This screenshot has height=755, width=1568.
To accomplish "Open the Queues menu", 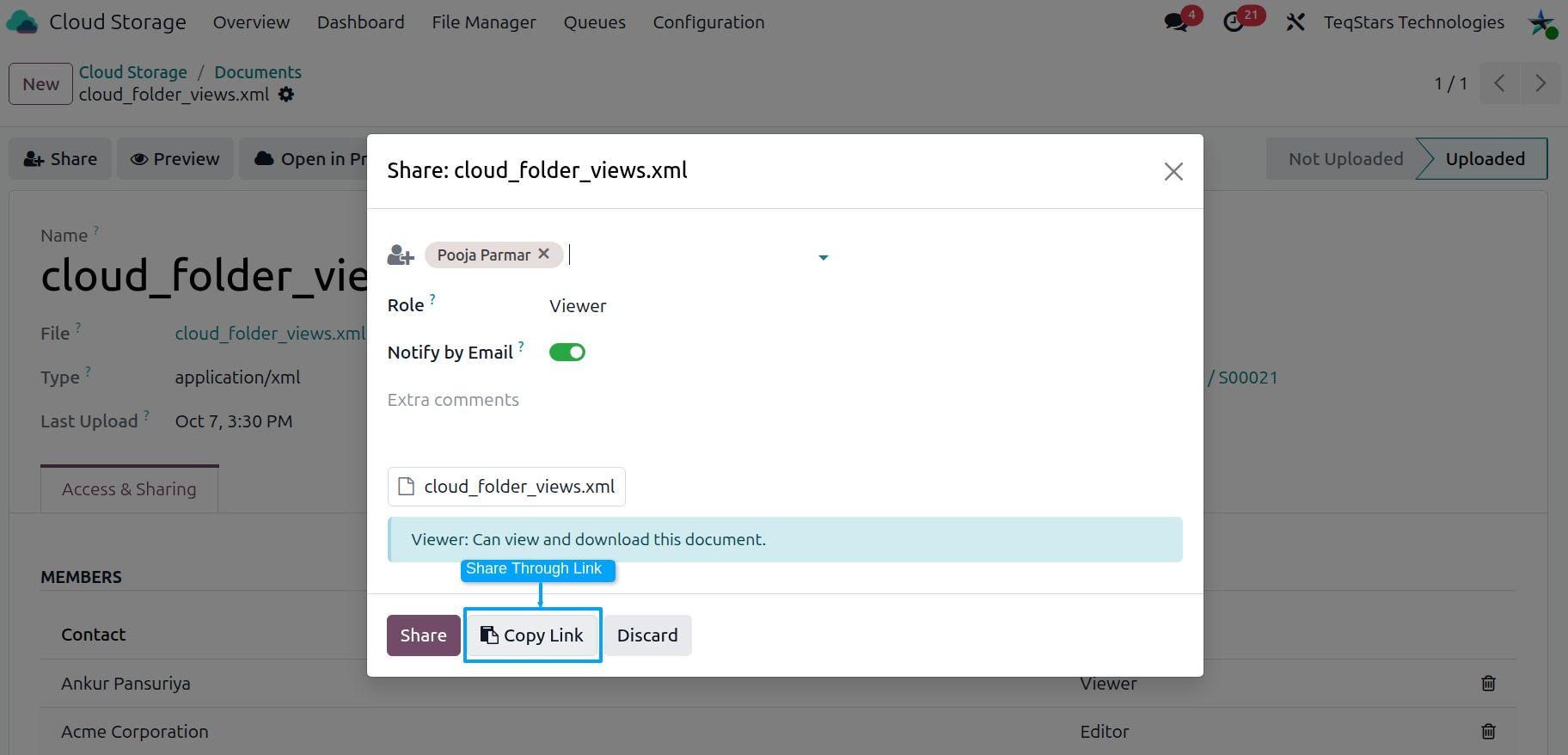I will click(x=595, y=22).
